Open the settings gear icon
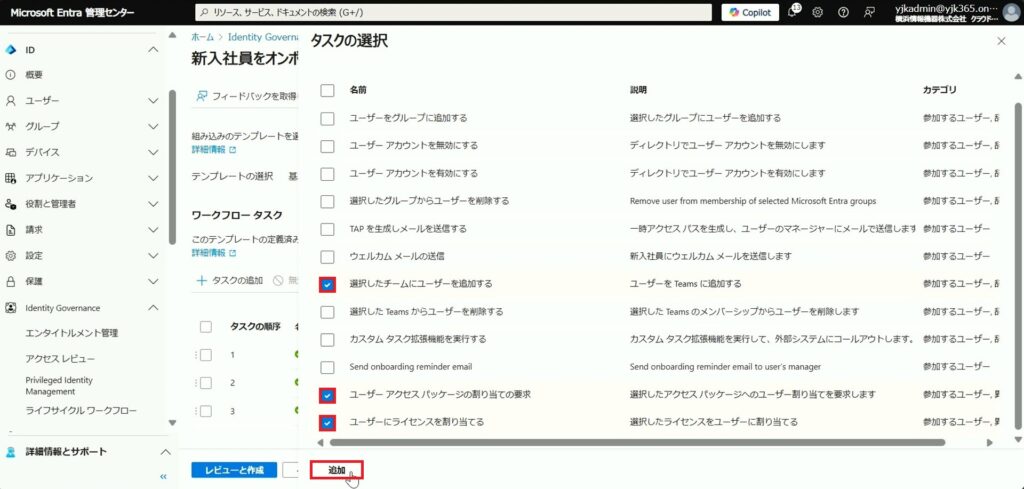The image size is (1024, 489). pyautogui.click(x=818, y=12)
